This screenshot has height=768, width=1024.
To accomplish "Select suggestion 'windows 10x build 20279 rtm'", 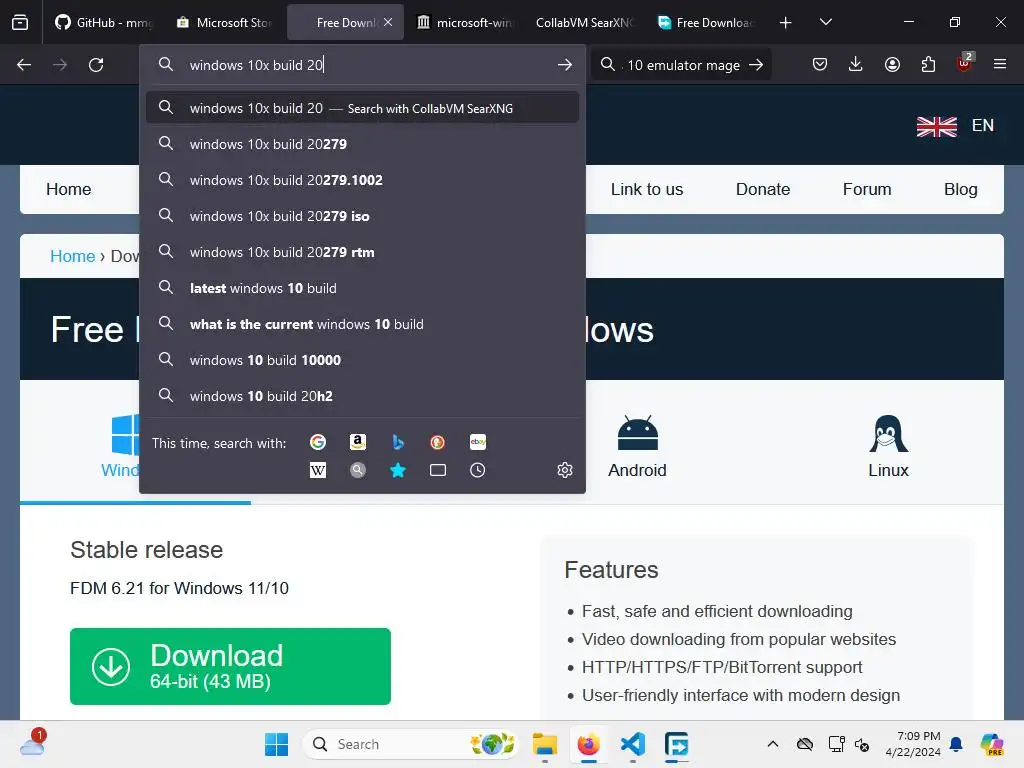I will click(362, 252).
